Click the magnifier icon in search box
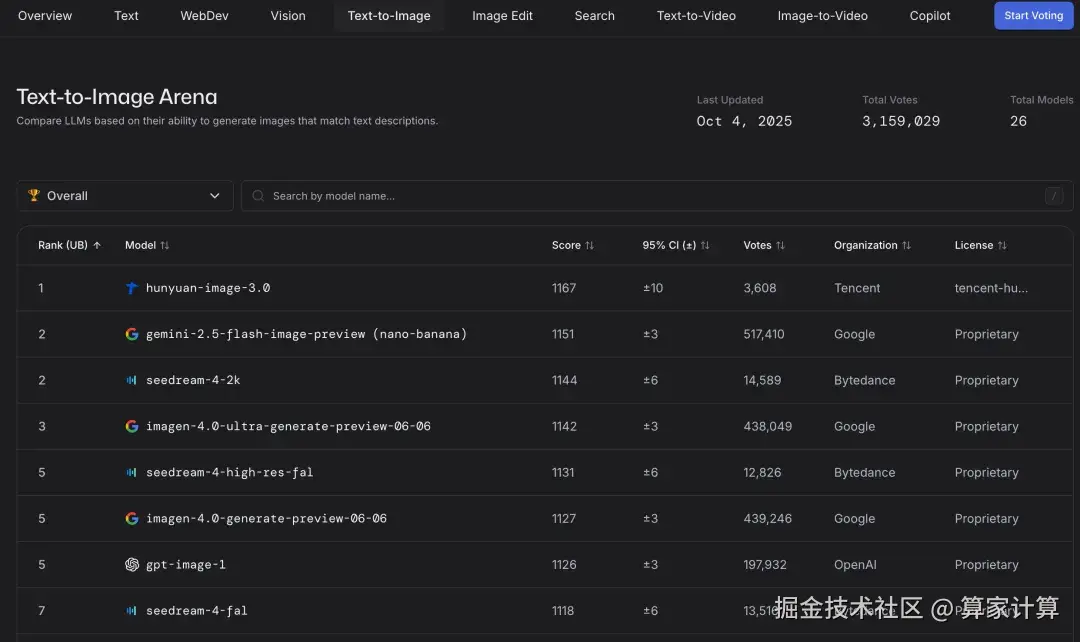This screenshot has width=1080, height=642. [x=258, y=196]
